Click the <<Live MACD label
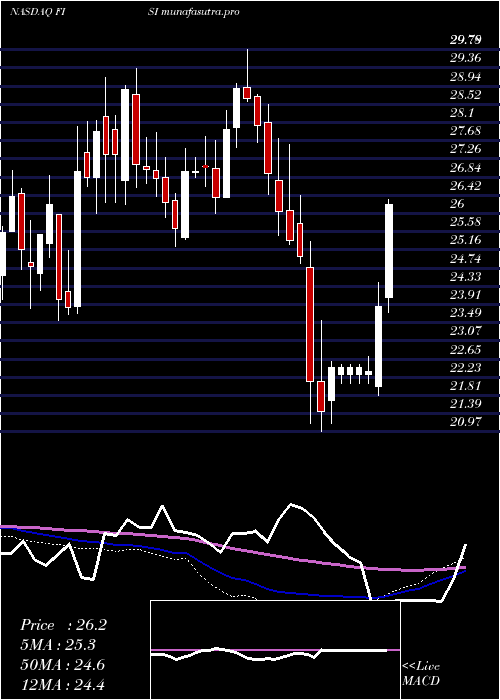Image resolution: width=500 pixels, height=700 pixels. pos(421,674)
